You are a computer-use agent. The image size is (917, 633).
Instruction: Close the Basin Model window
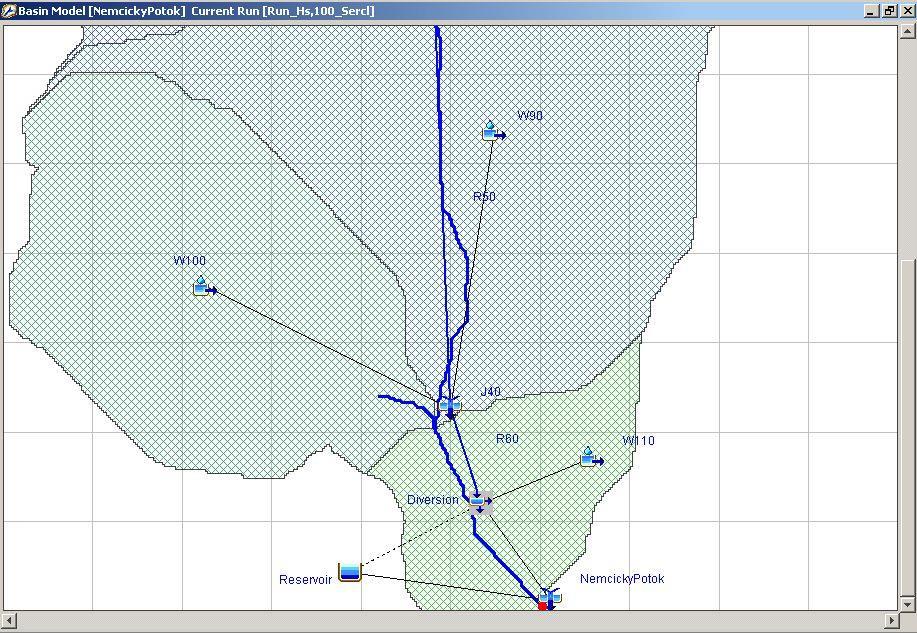click(906, 11)
